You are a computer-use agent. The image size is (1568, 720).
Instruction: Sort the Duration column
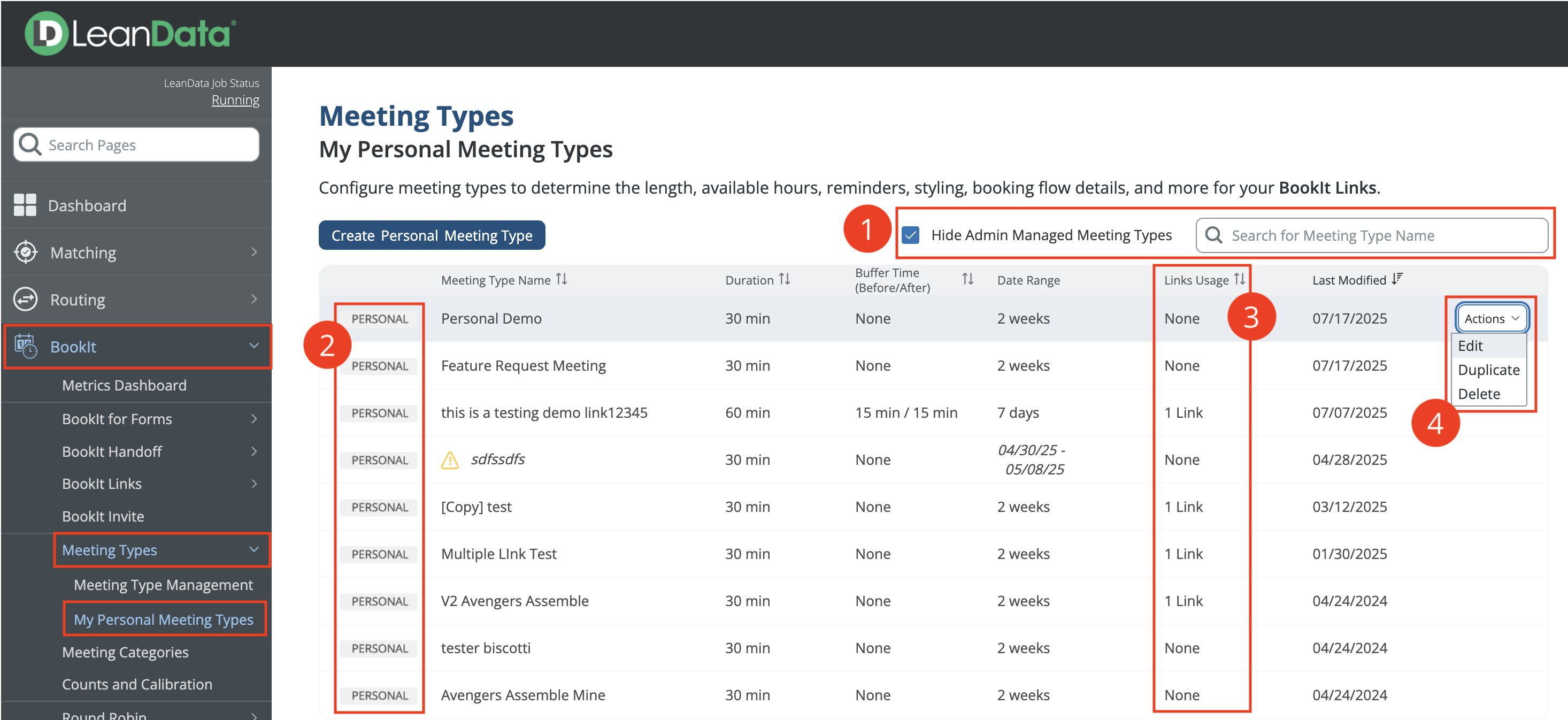coord(784,279)
